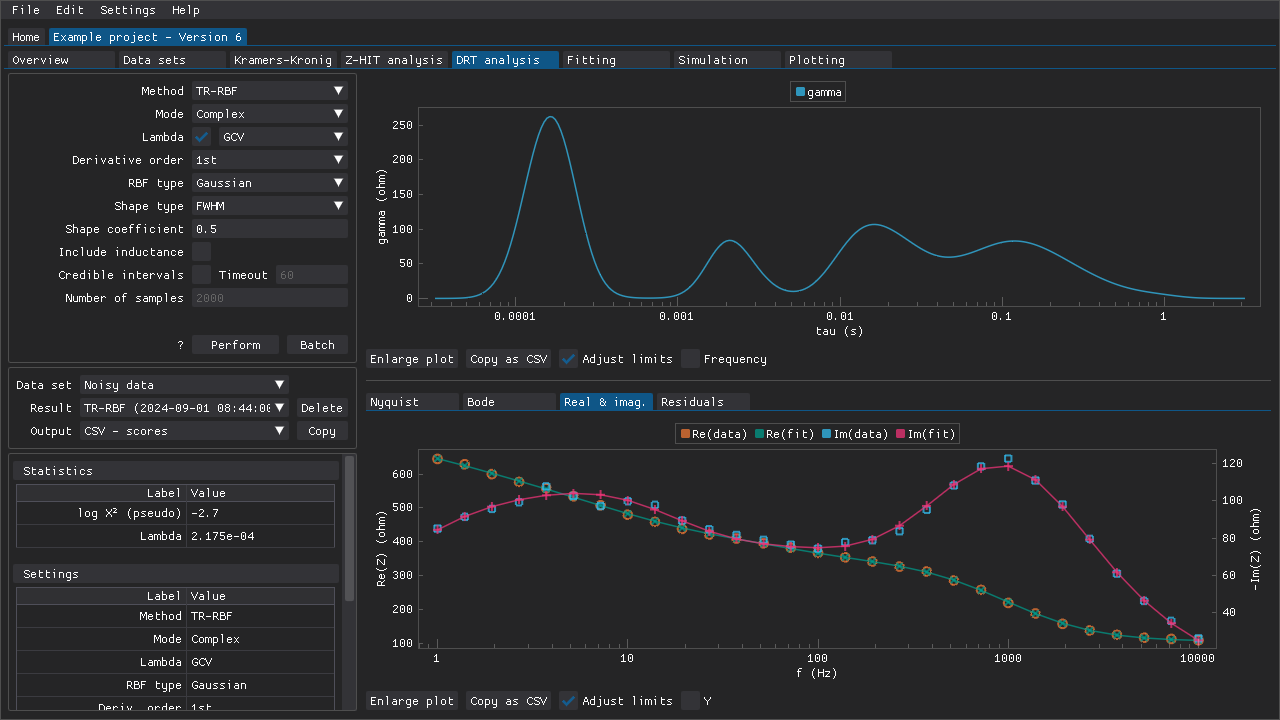
Task: Enlarge the impedance plot
Action: click(412, 701)
